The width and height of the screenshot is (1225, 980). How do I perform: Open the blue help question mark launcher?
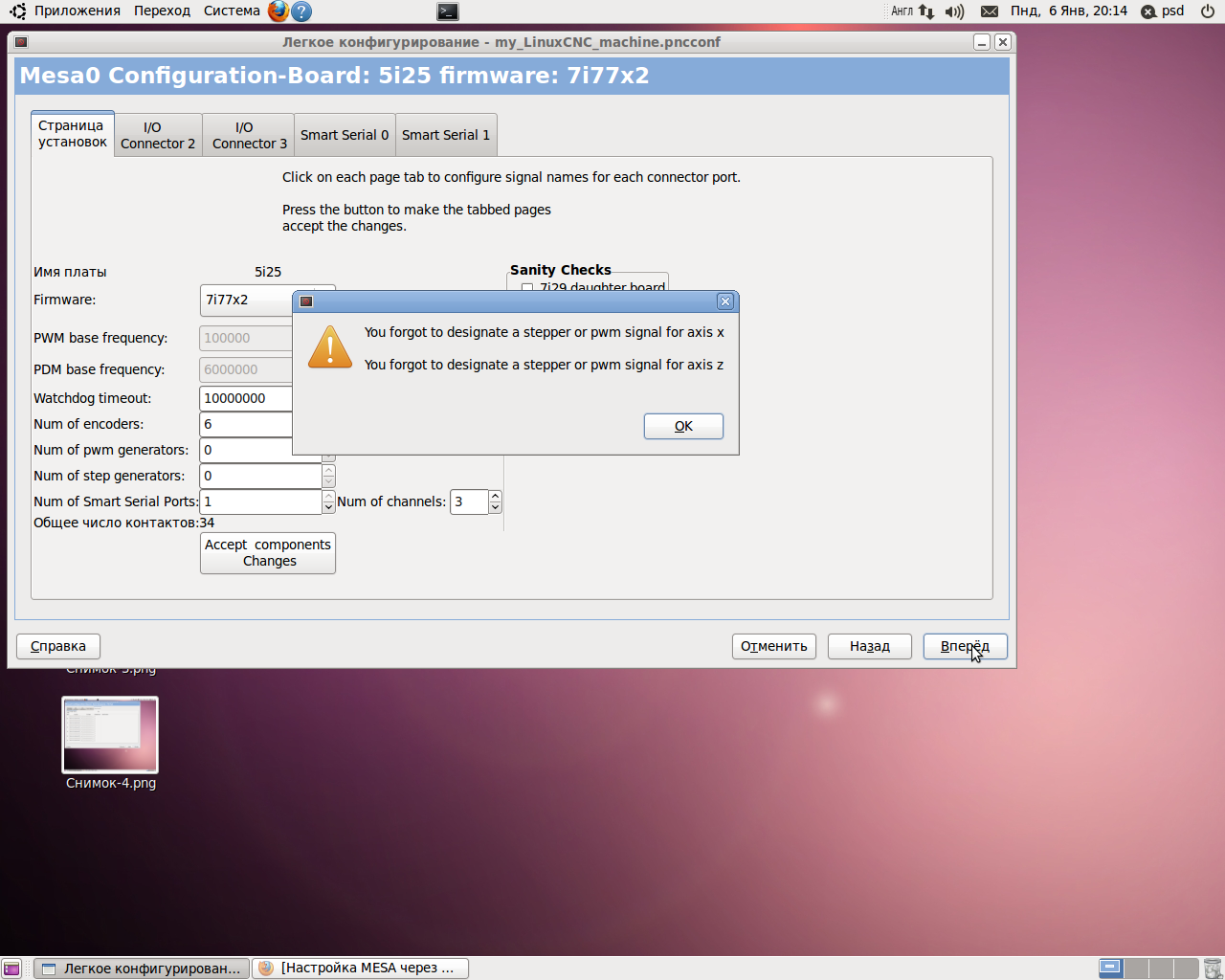[x=301, y=11]
